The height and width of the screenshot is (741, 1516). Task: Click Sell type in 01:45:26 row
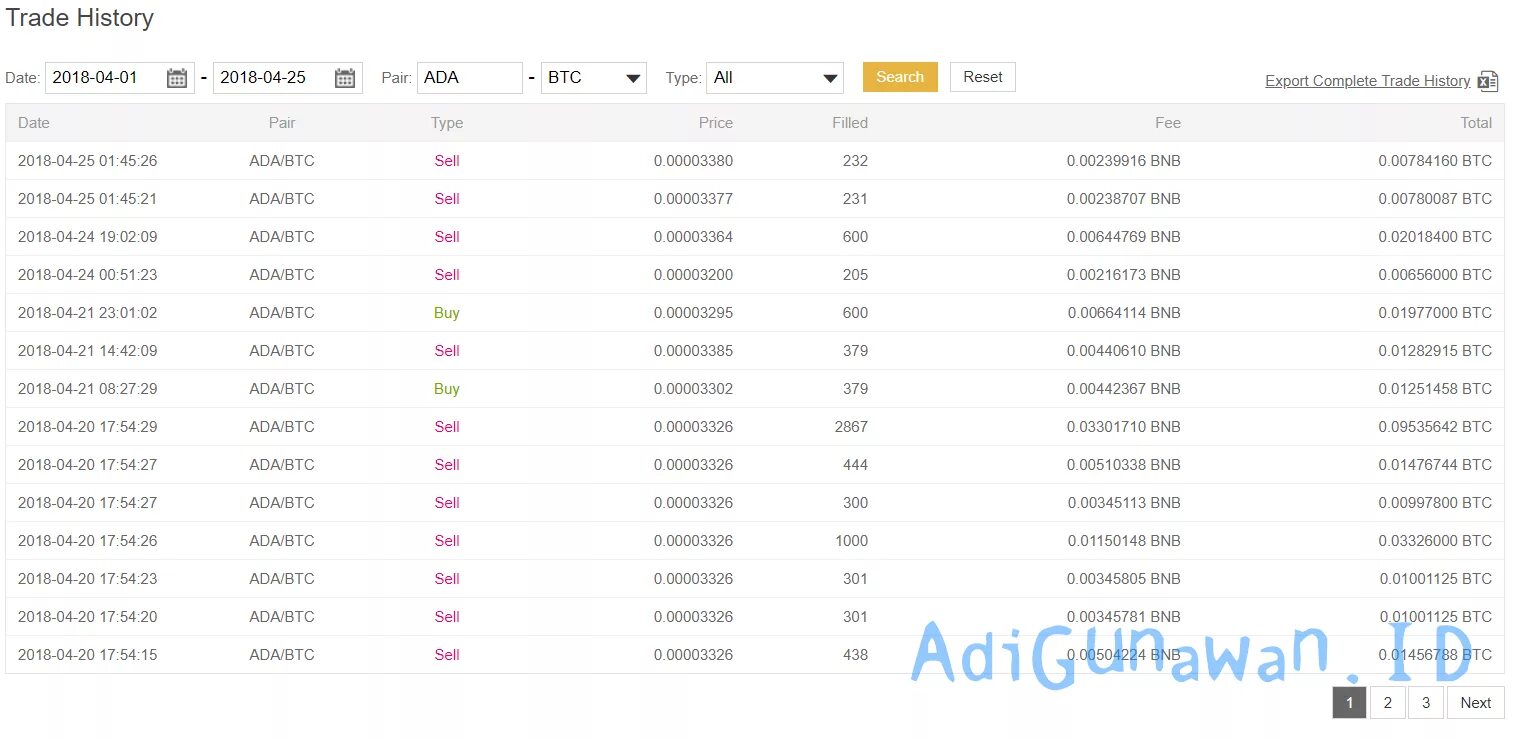click(x=447, y=161)
